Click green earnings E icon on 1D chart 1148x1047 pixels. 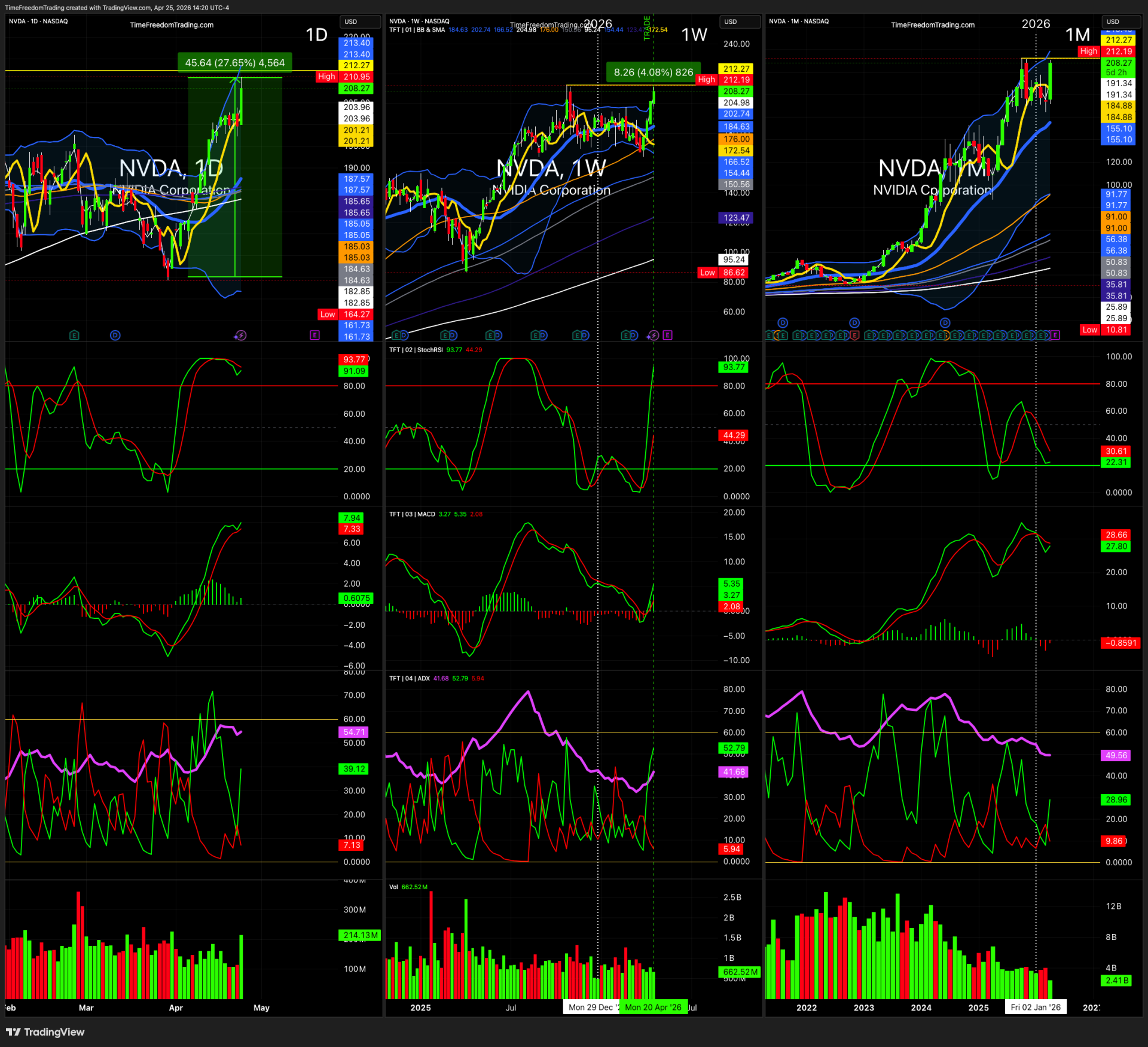[74, 335]
